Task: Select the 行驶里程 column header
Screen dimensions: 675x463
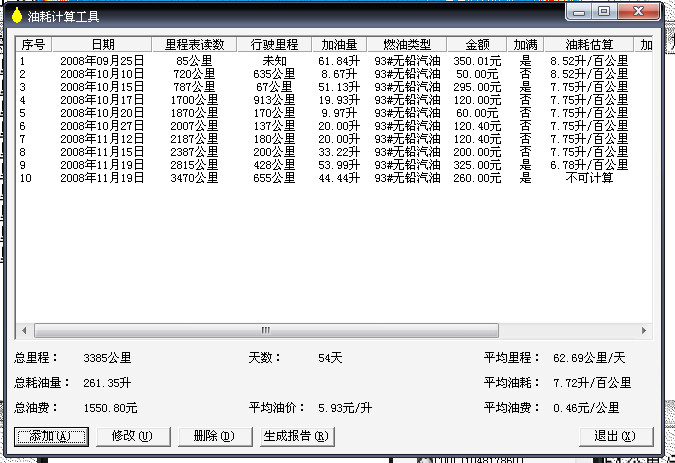Action: [x=273, y=45]
